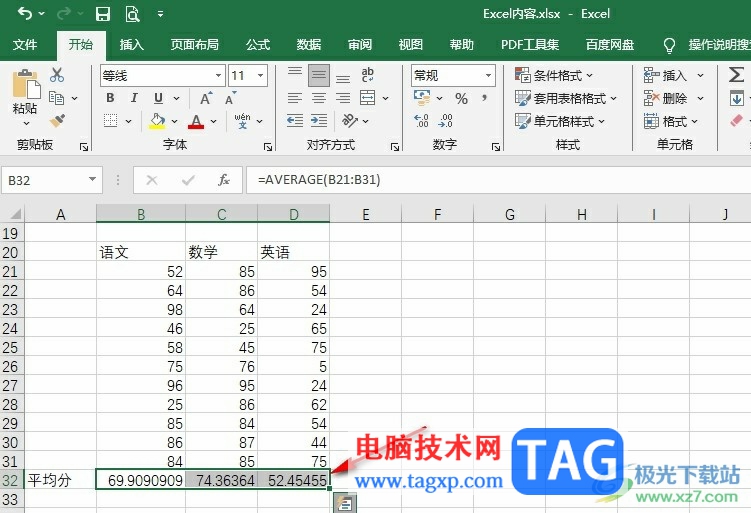Open the 套用表格格式 dropdown
Viewport: 751px width, 513px height.
tap(566, 98)
